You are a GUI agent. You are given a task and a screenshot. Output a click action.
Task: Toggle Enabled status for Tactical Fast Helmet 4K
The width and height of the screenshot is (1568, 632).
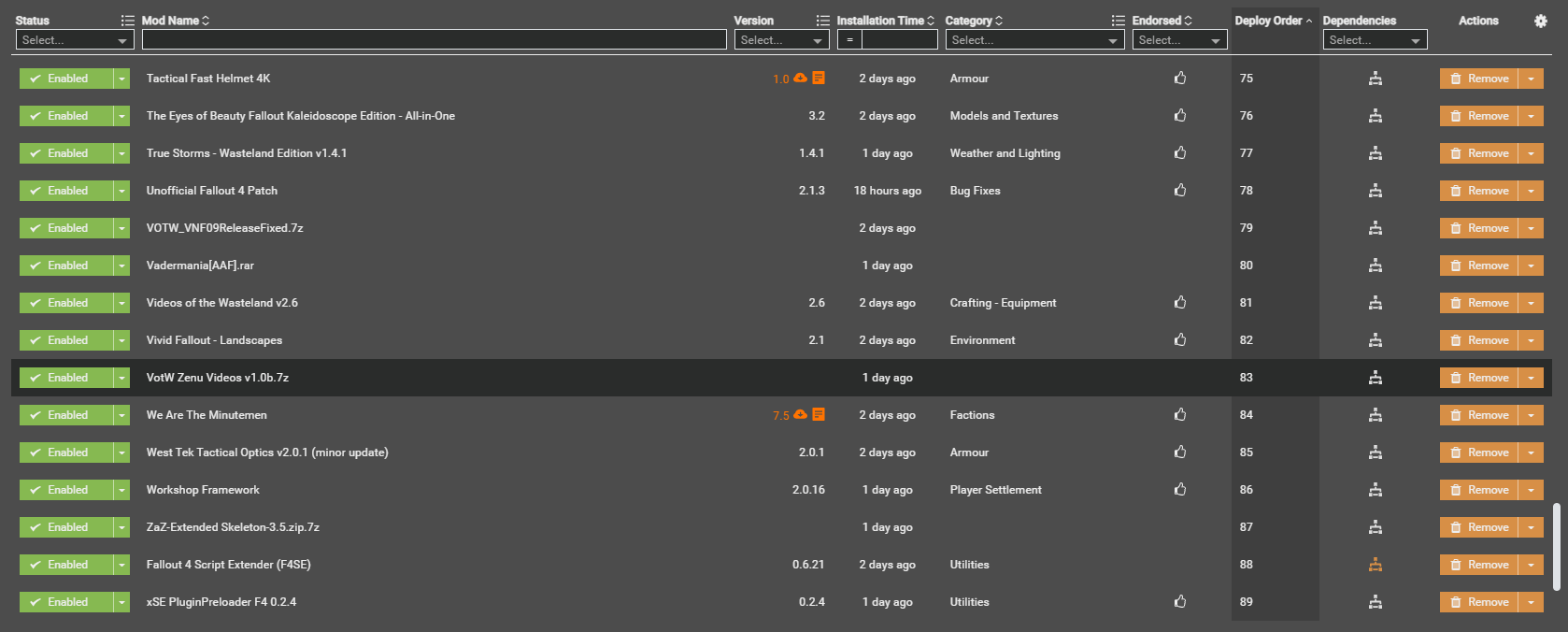coord(66,79)
